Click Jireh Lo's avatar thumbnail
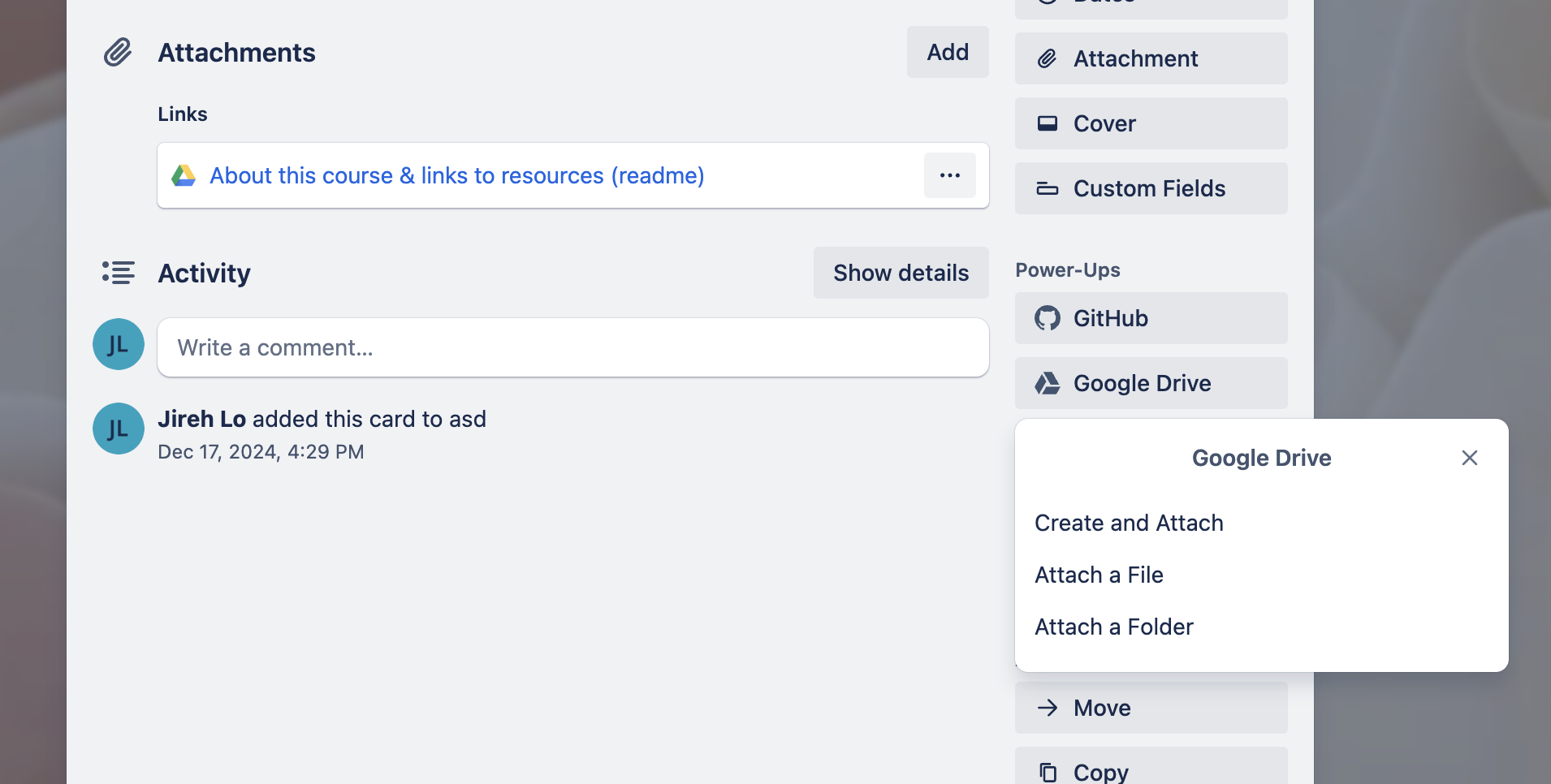The width and height of the screenshot is (1551, 784). point(119,429)
